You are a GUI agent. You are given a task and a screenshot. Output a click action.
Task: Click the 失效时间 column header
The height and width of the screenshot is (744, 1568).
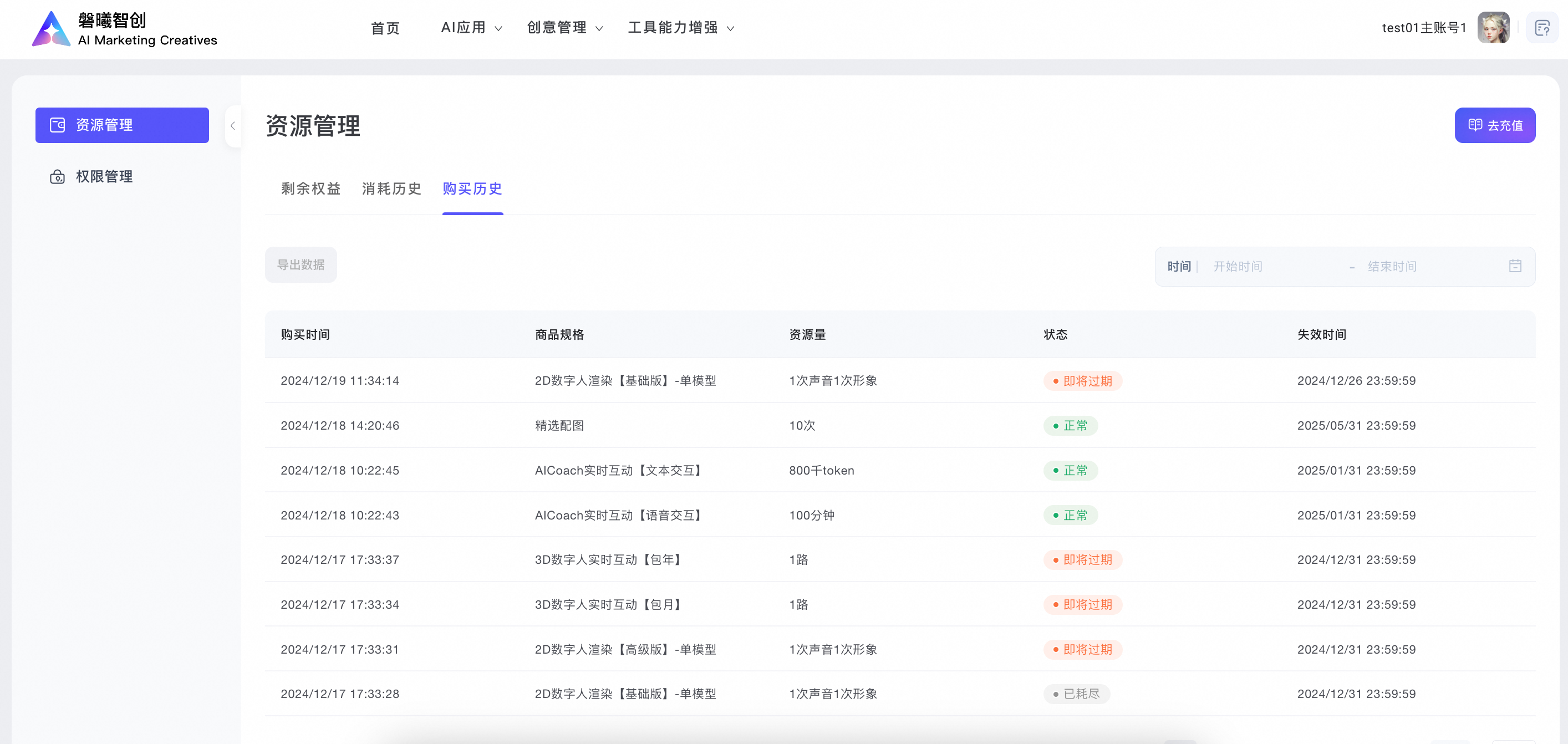click(x=1321, y=334)
